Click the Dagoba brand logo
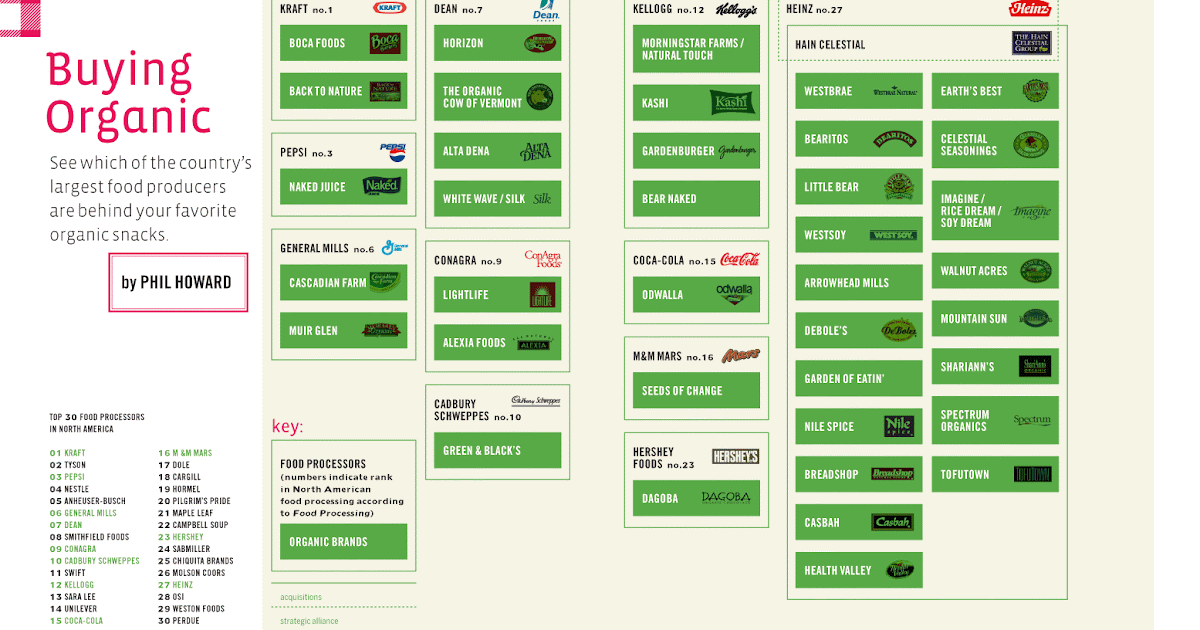Screen dimensions: 1200x630 click(725, 497)
